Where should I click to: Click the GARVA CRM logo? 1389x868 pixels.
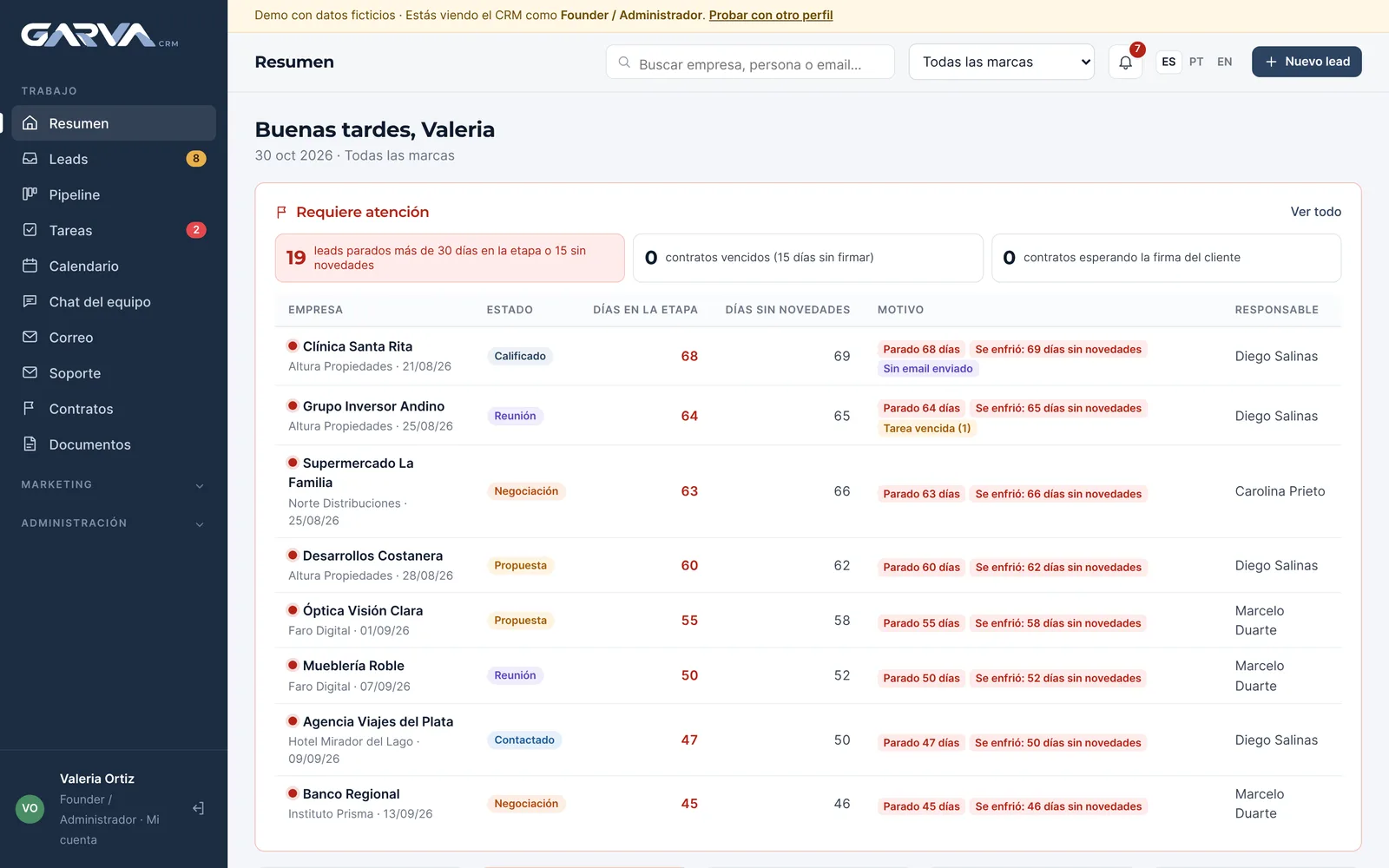pos(100,36)
